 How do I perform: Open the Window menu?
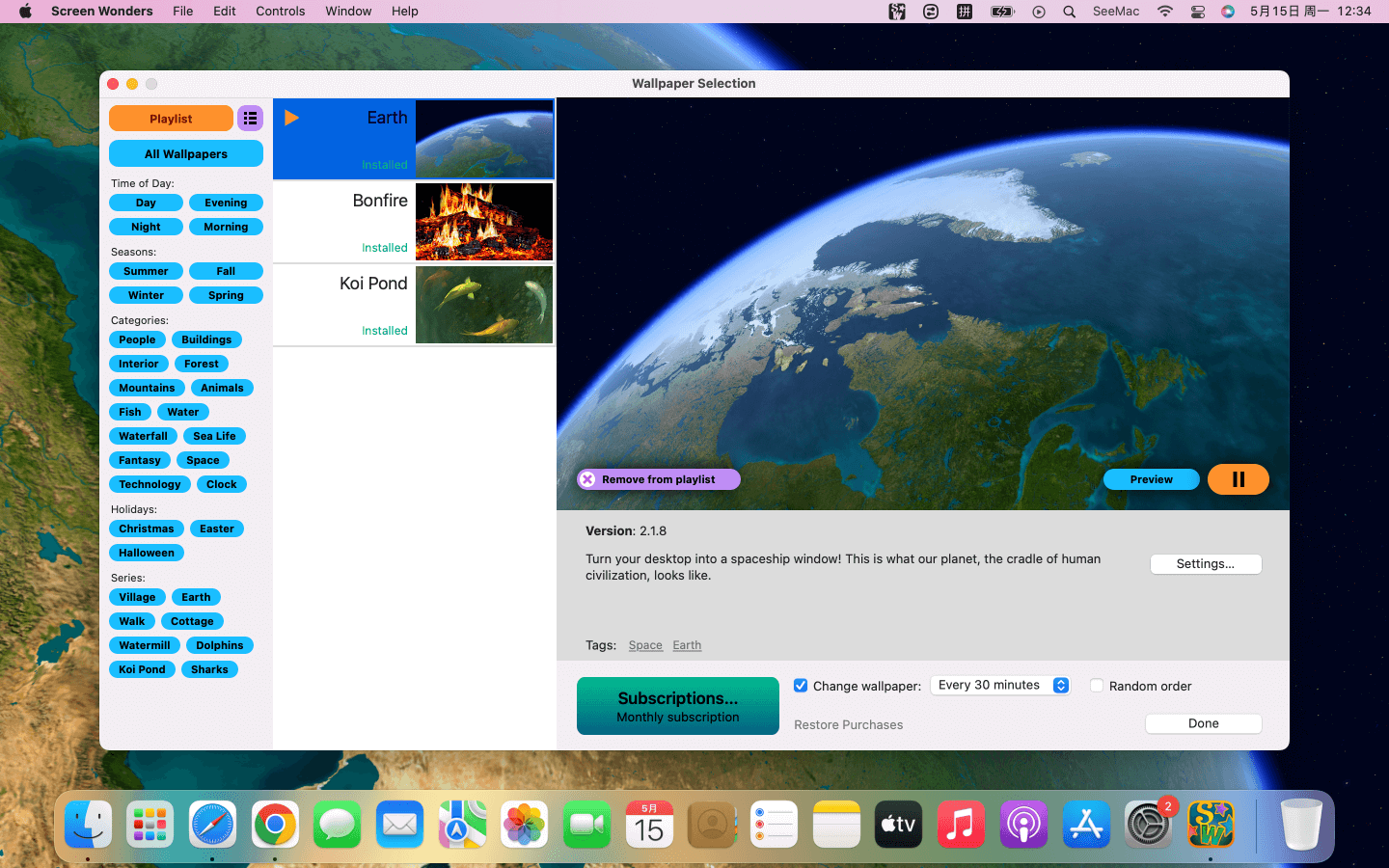tap(348, 12)
